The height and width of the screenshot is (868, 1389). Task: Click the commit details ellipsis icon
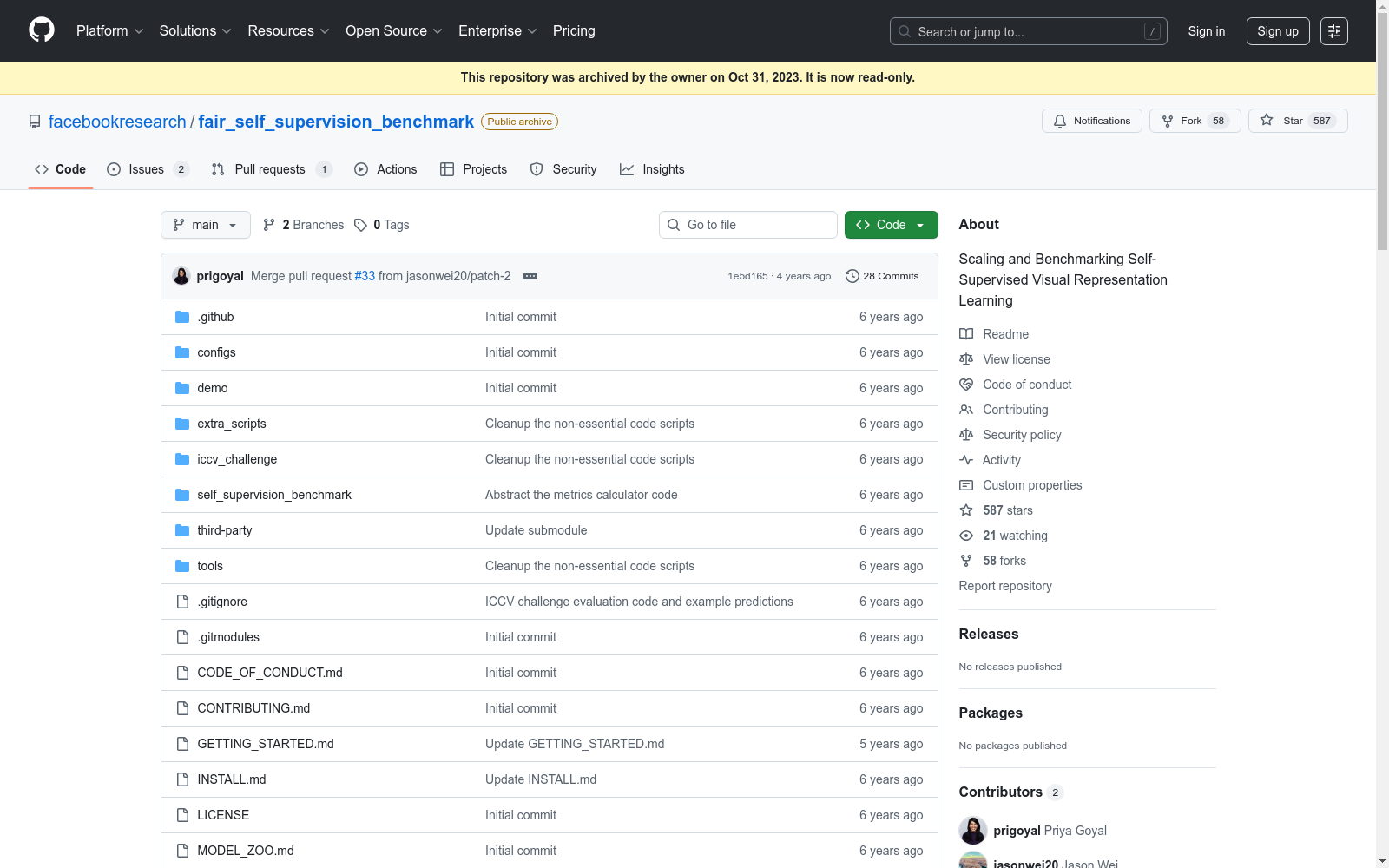[x=530, y=276]
